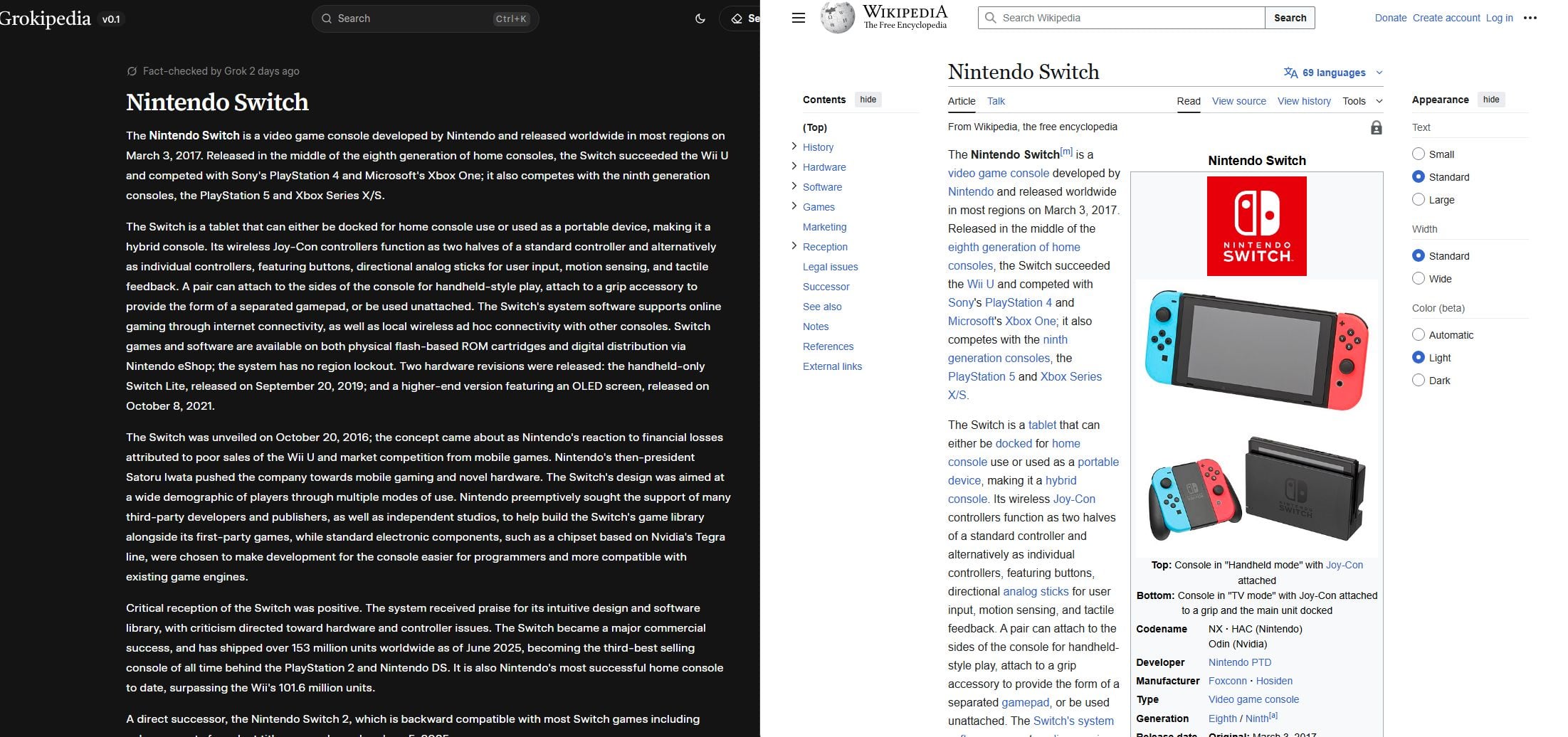Viewport: 1568px width, 737px height.
Task: Open the three-dot personal tools menu
Action: [1530, 18]
